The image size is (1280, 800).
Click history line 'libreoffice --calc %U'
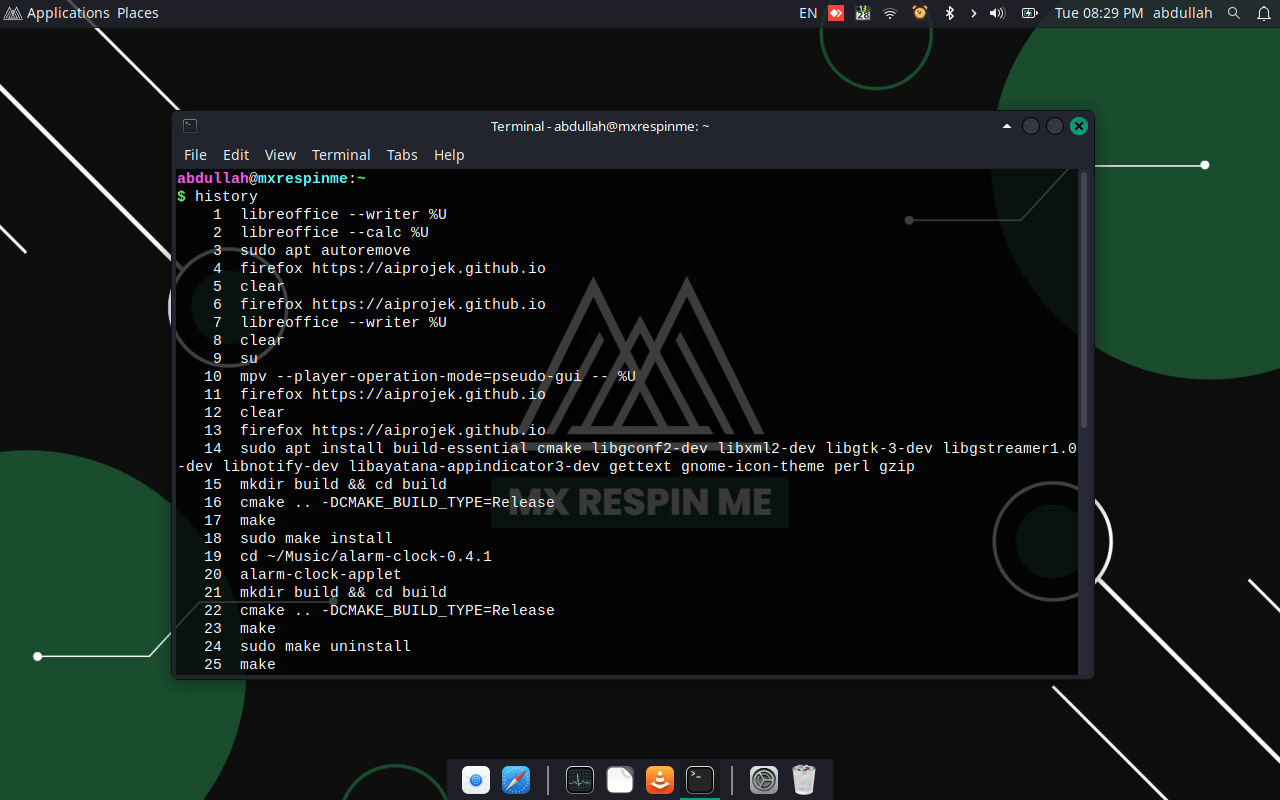334,233
